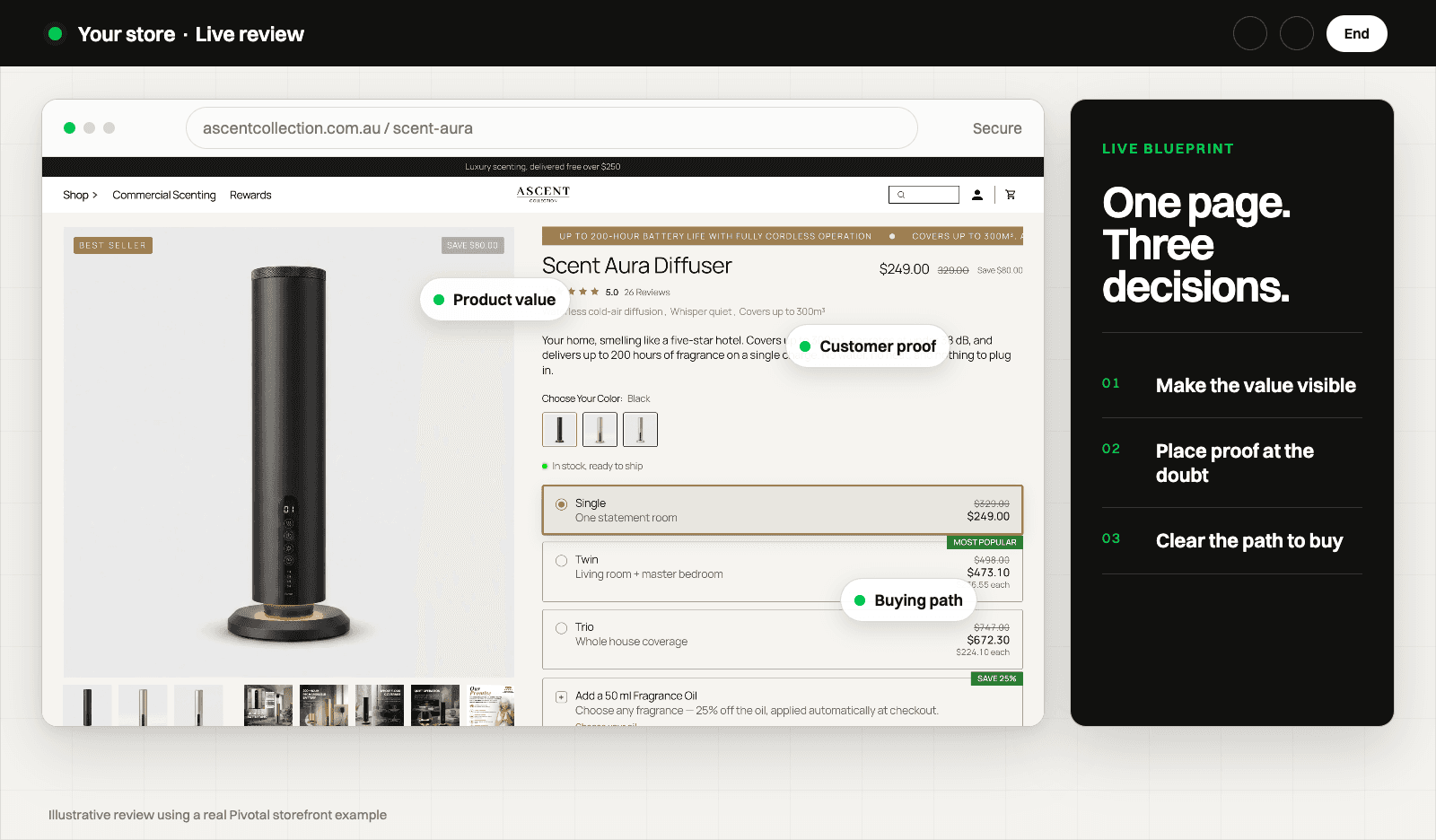Viewport: 1436px width, 840px height.
Task: Click the Secure label in browser bar
Action: (997, 128)
